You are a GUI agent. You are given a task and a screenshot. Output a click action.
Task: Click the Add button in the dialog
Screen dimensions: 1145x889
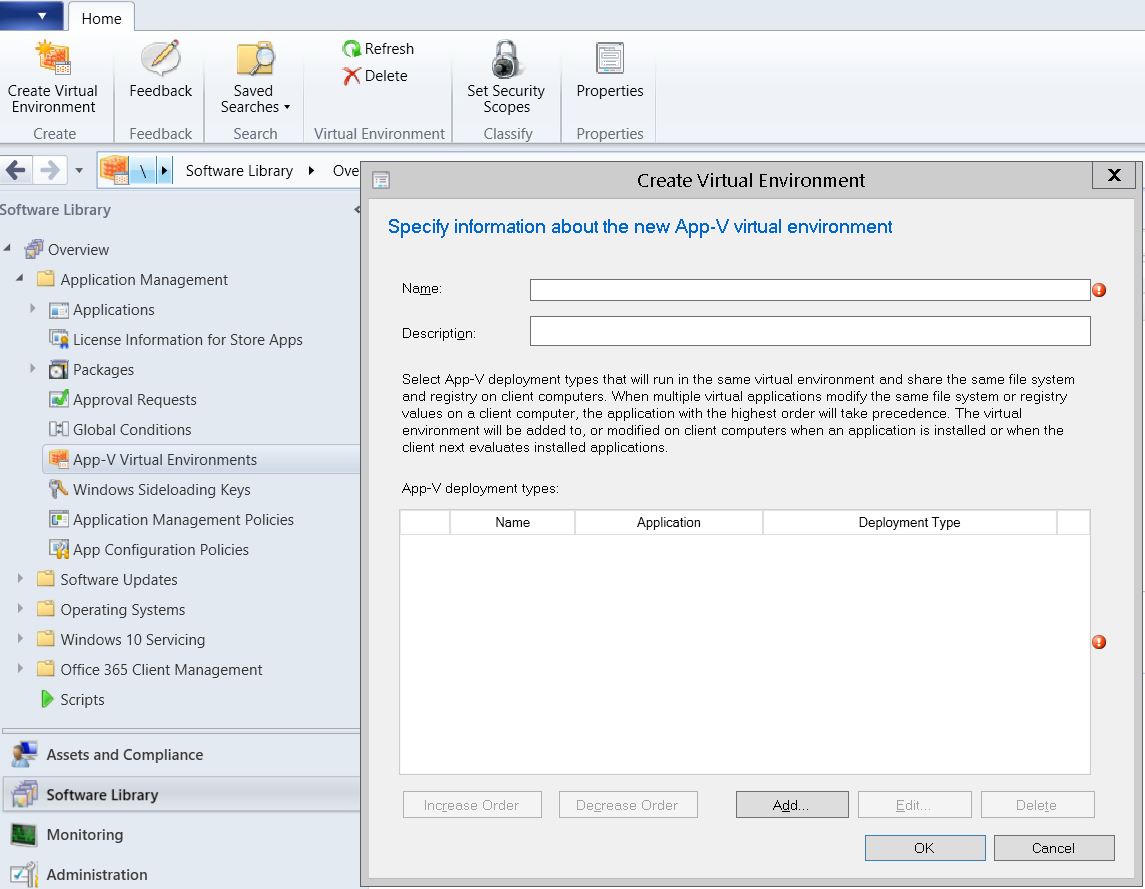(791, 804)
